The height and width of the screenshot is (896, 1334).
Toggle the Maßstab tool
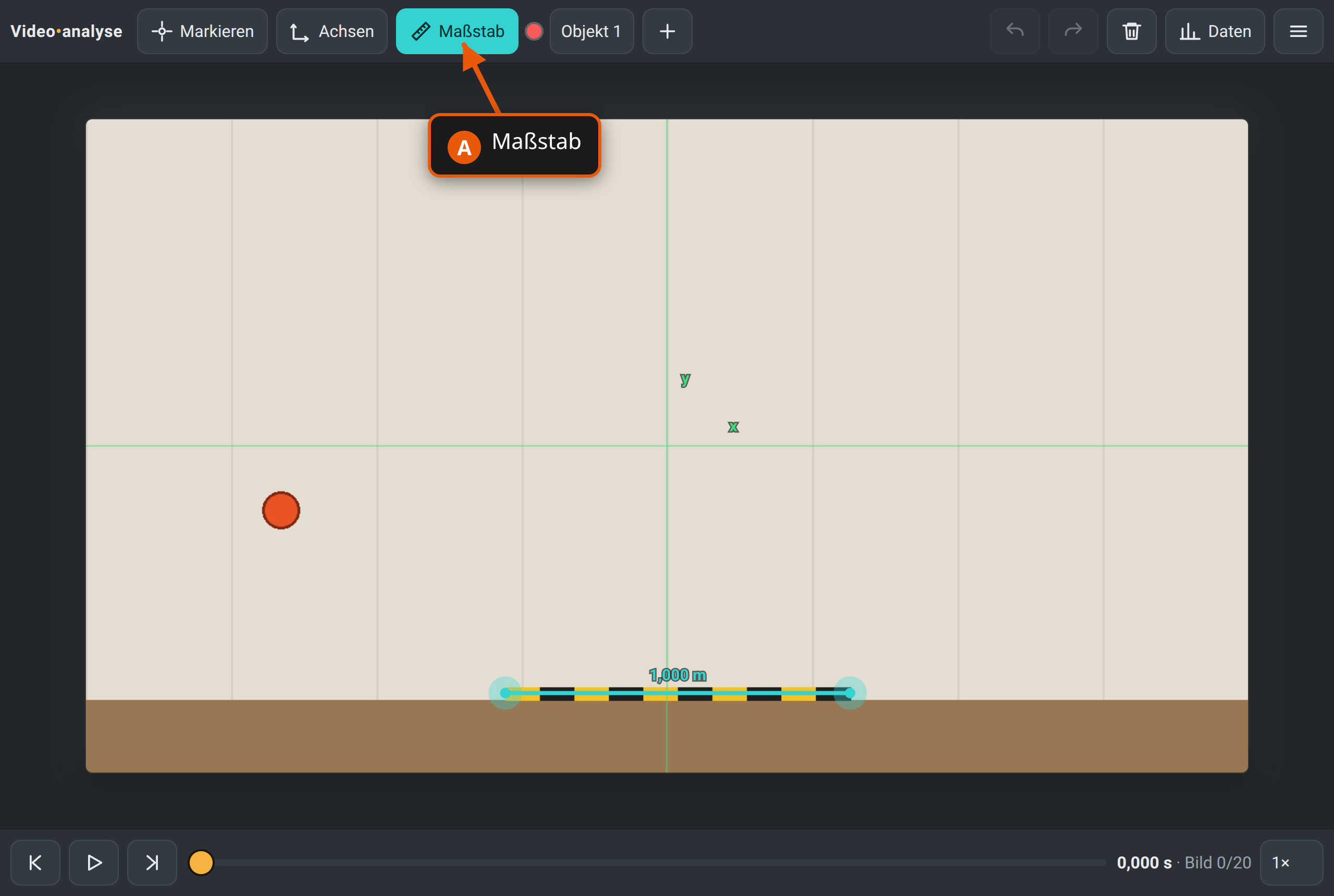coord(456,31)
